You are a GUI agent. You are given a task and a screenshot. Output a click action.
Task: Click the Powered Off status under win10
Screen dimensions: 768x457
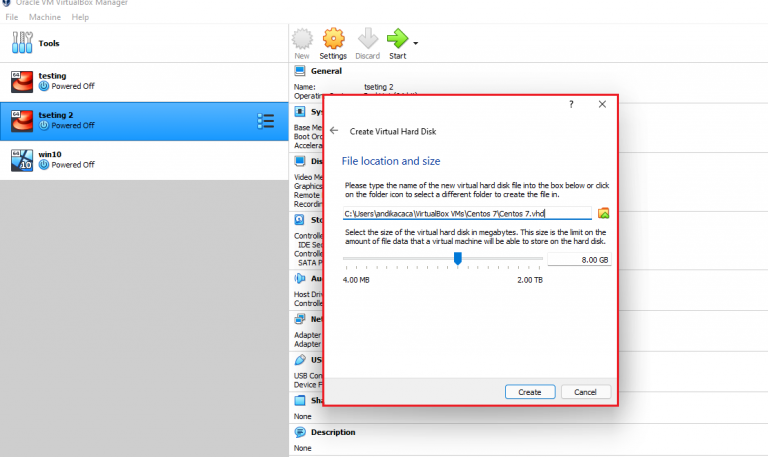pos(73,165)
